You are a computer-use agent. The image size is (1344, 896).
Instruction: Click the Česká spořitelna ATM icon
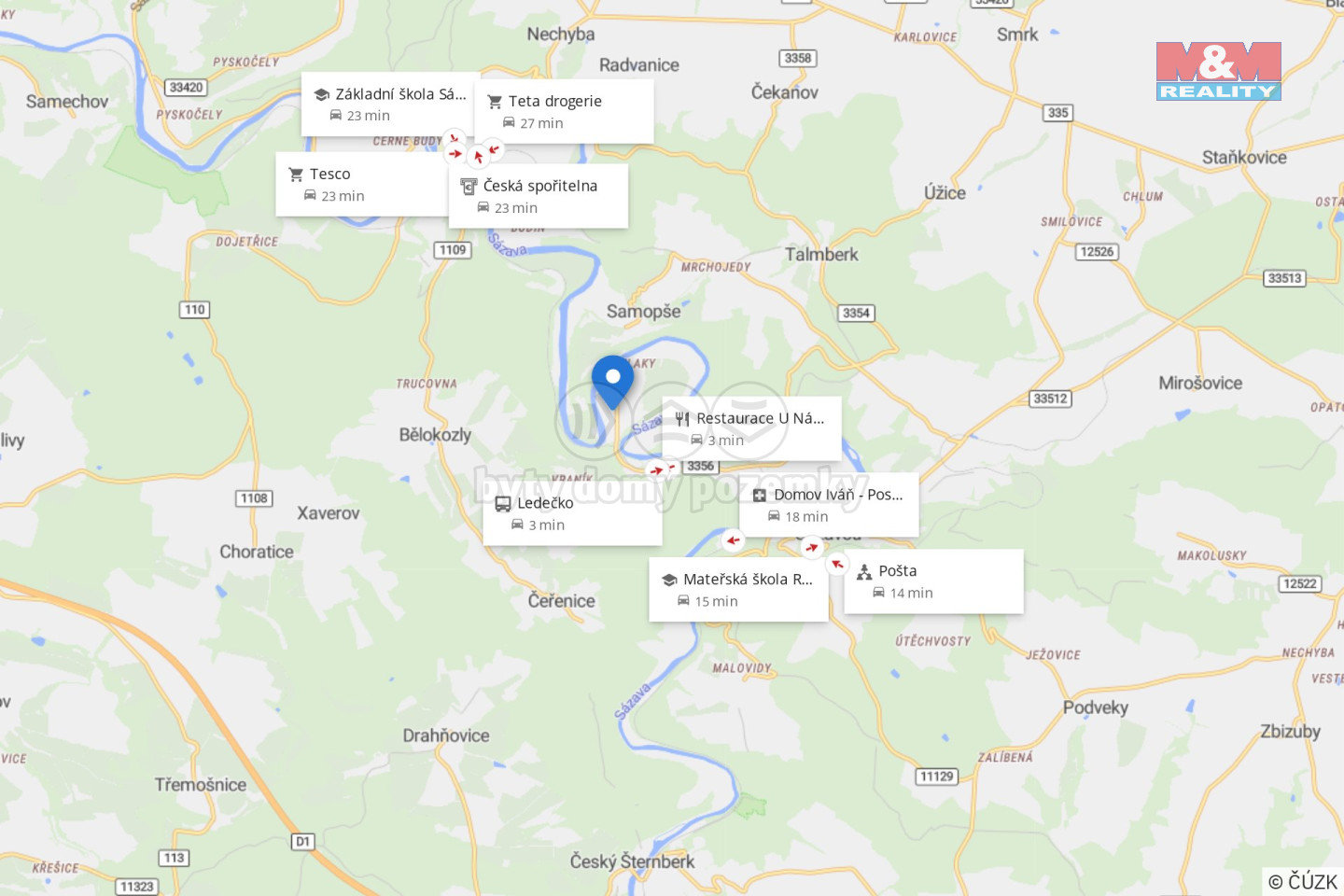tap(469, 187)
